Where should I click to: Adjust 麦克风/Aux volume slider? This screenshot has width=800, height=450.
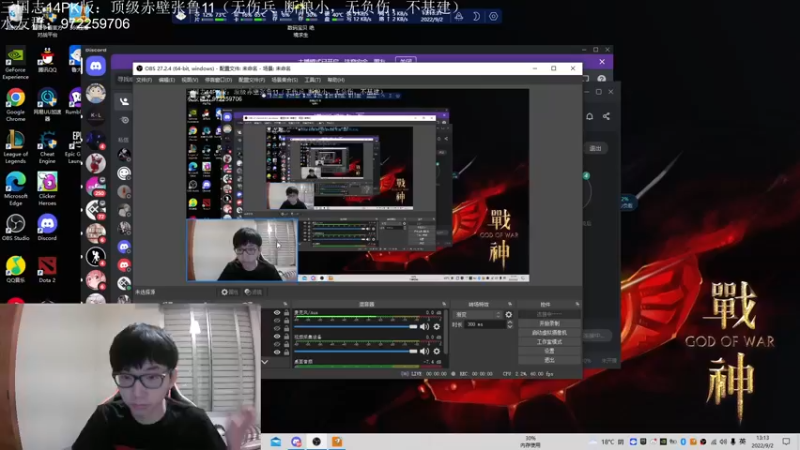(356, 327)
